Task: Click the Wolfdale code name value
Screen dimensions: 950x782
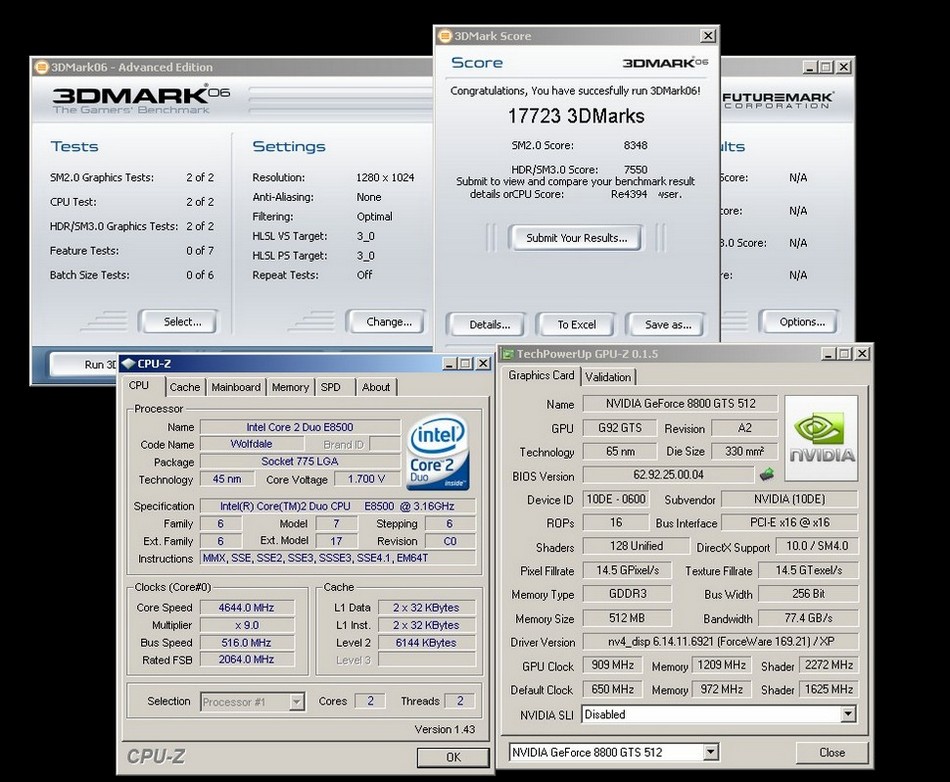Action: coord(251,444)
